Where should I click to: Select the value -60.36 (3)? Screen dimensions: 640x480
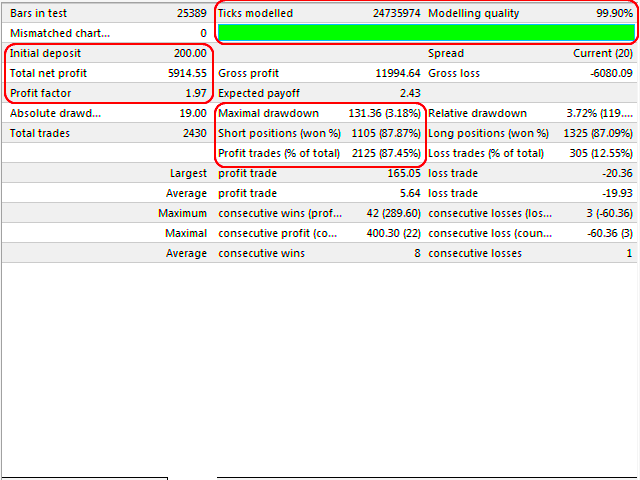[x=610, y=233]
